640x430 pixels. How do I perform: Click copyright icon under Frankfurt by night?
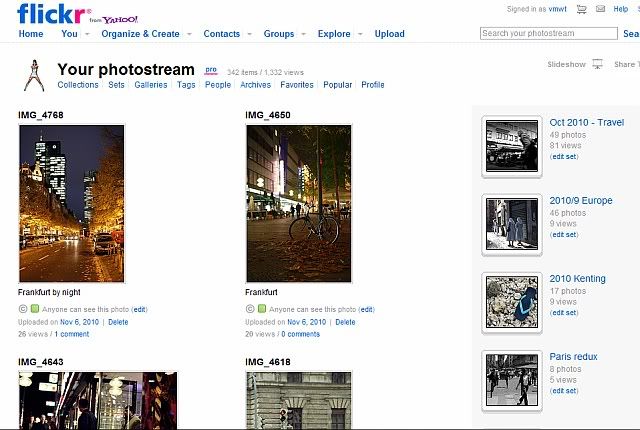[23, 309]
